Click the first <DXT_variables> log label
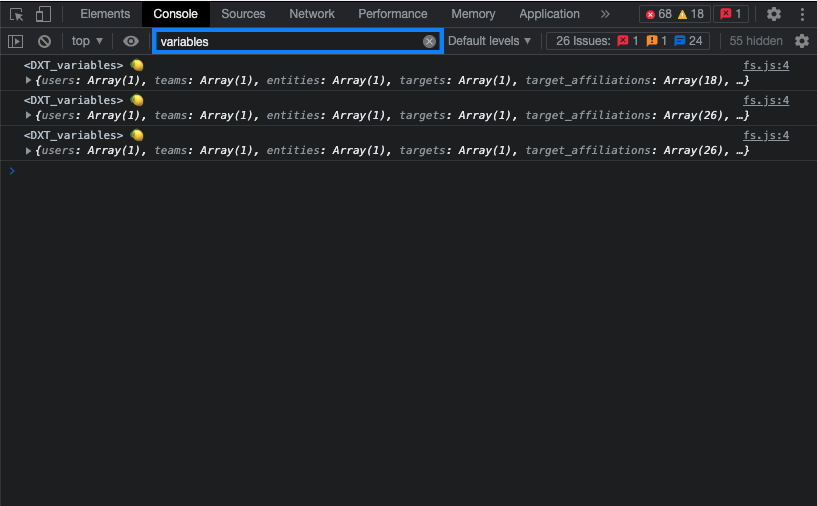This screenshot has width=817, height=506. (73, 65)
